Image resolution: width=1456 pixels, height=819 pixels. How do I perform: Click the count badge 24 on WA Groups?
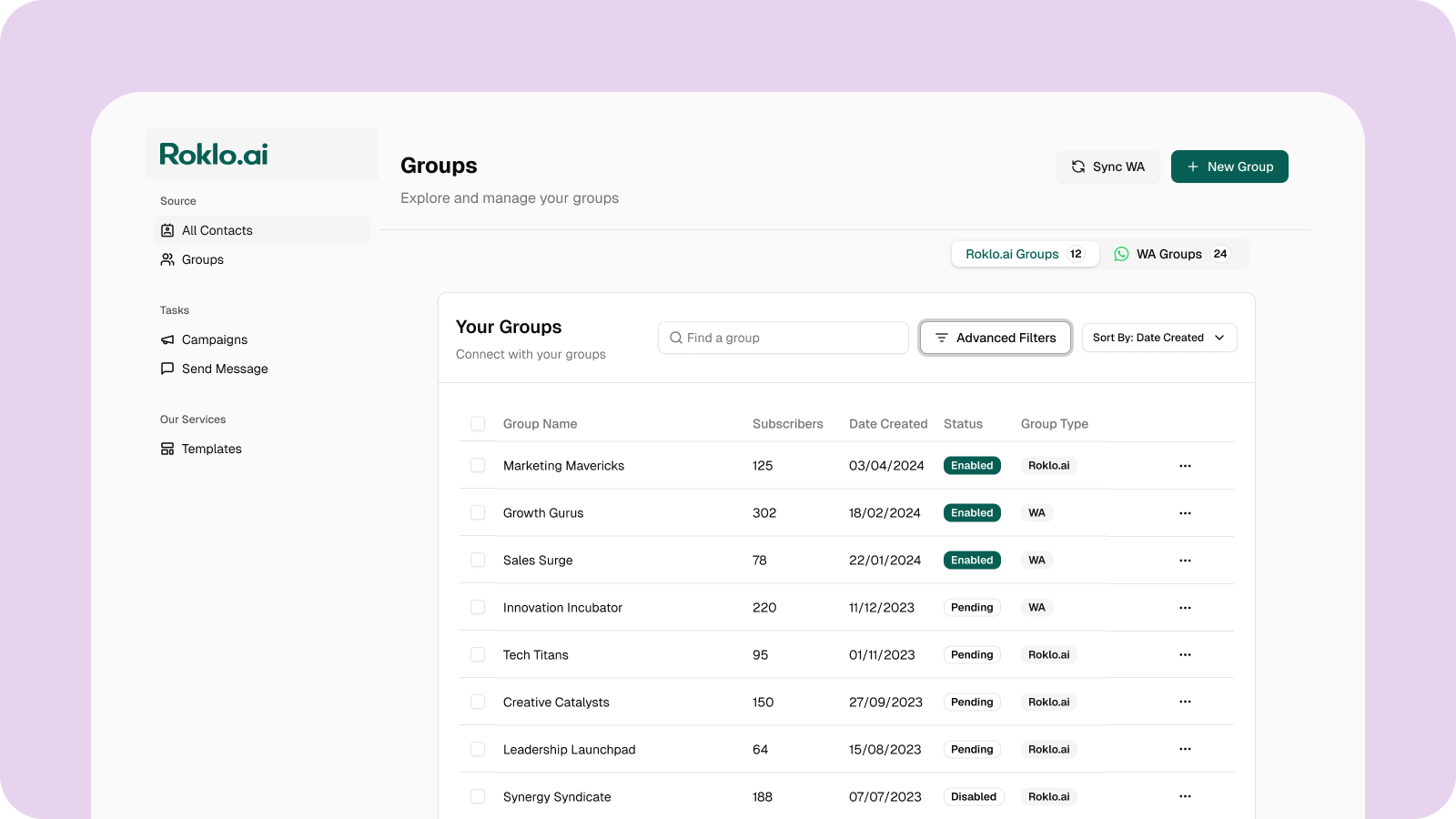1220,254
